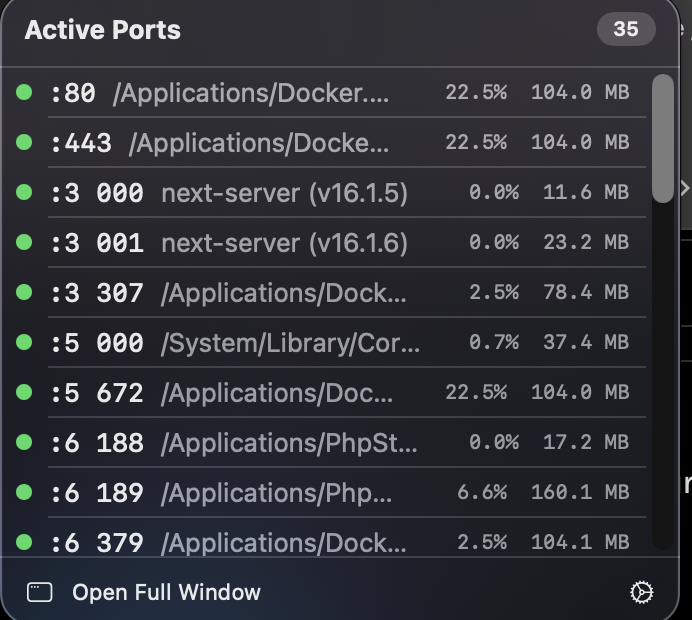
Task: Click the 160.1 MB memory value
Action: point(580,492)
